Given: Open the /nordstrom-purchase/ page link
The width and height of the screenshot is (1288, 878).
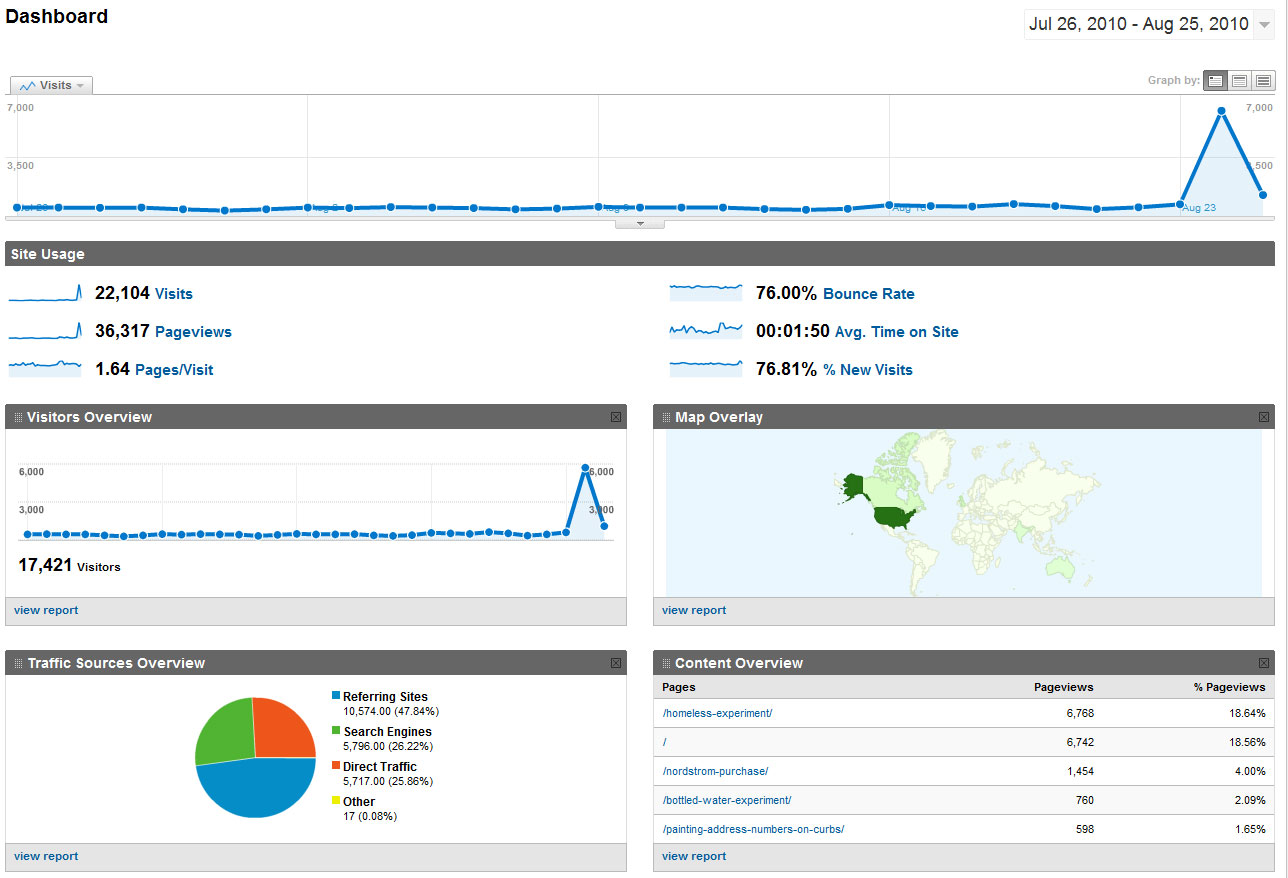Looking at the screenshot, I should click(x=715, y=771).
